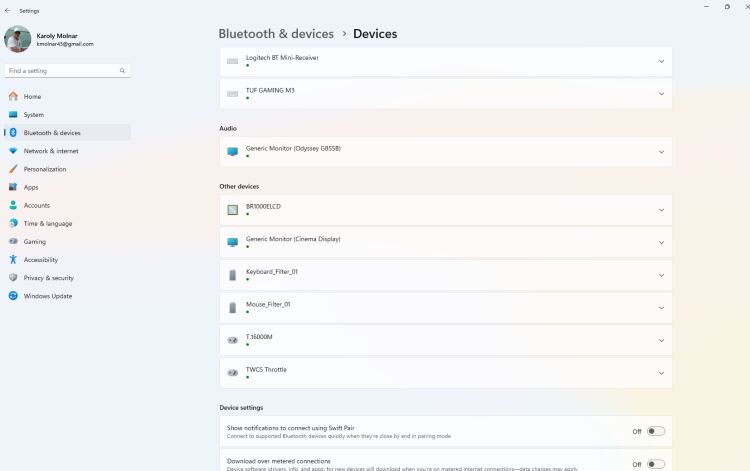Click the Accessibility figure icon
This screenshot has height=471, width=750.
(x=13, y=260)
